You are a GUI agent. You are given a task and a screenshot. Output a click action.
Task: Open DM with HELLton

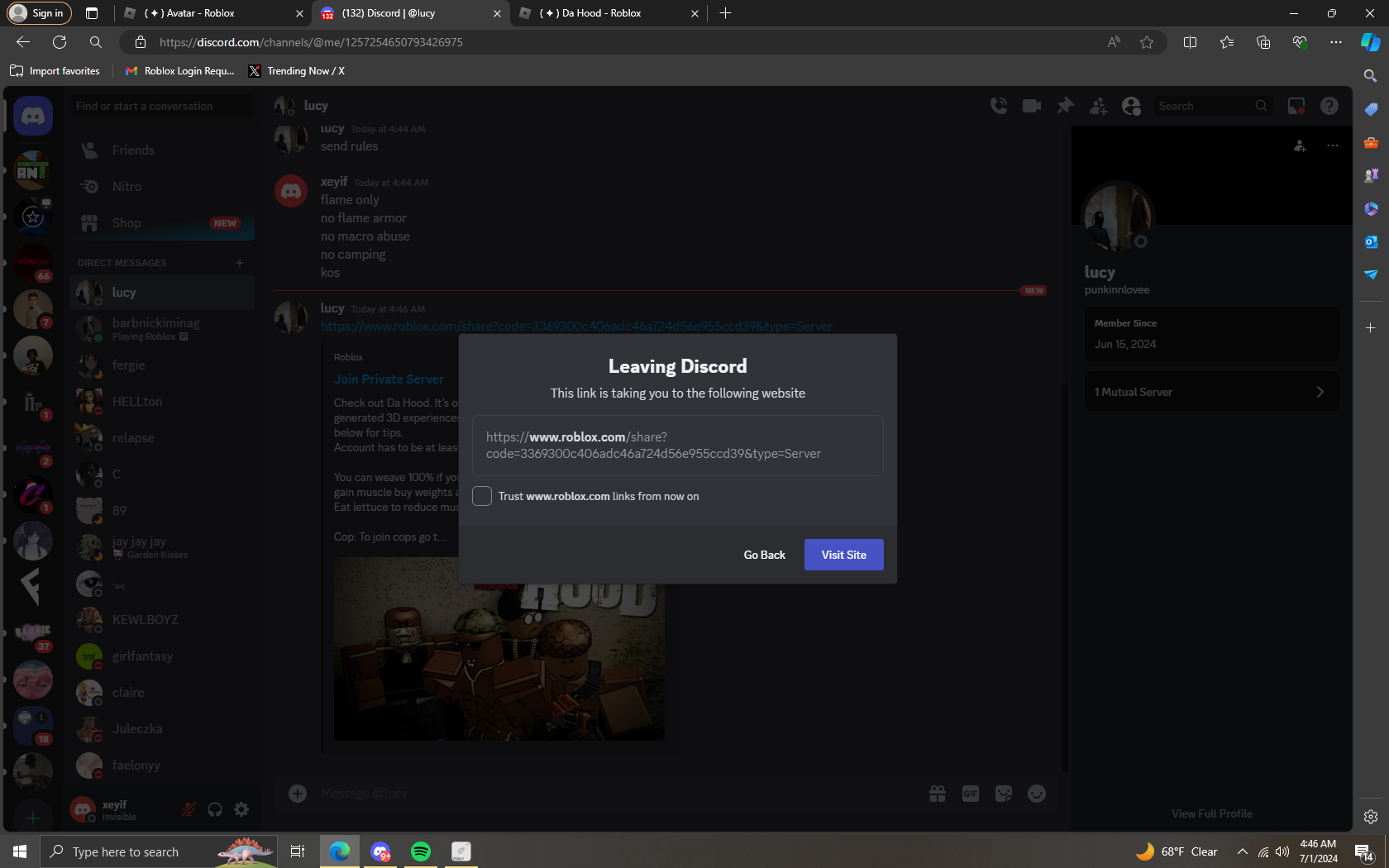(x=162, y=401)
